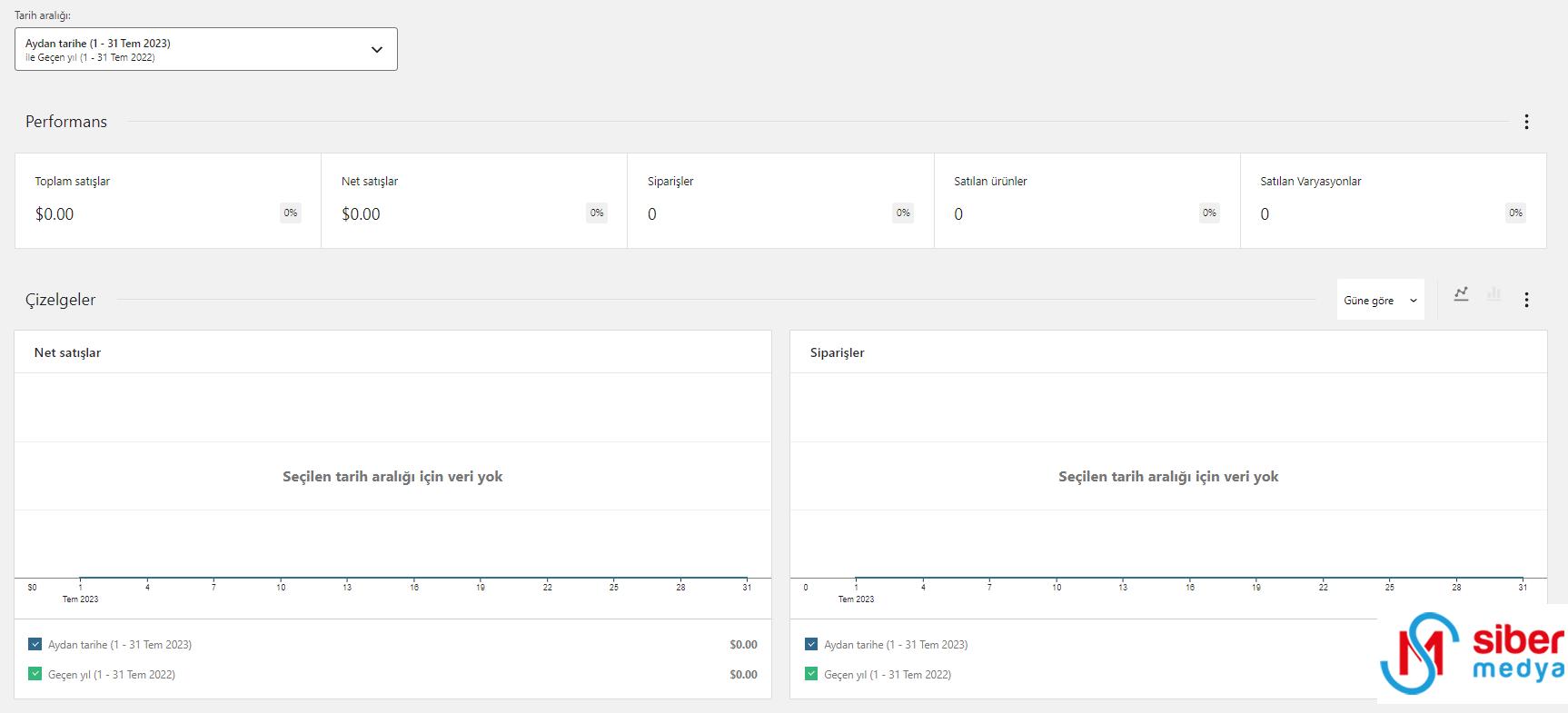Open Satılan ürünler performance card

pyautogui.click(x=1087, y=201)
